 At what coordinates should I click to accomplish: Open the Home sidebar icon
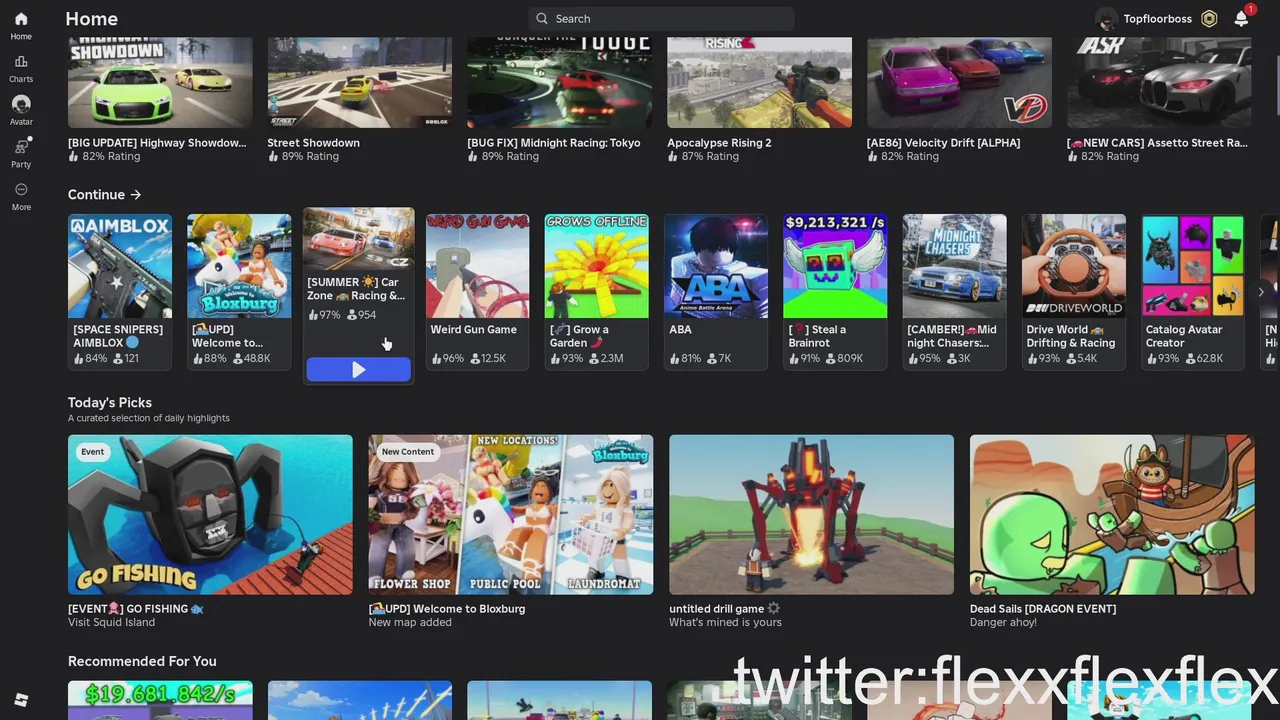point(21,19)
